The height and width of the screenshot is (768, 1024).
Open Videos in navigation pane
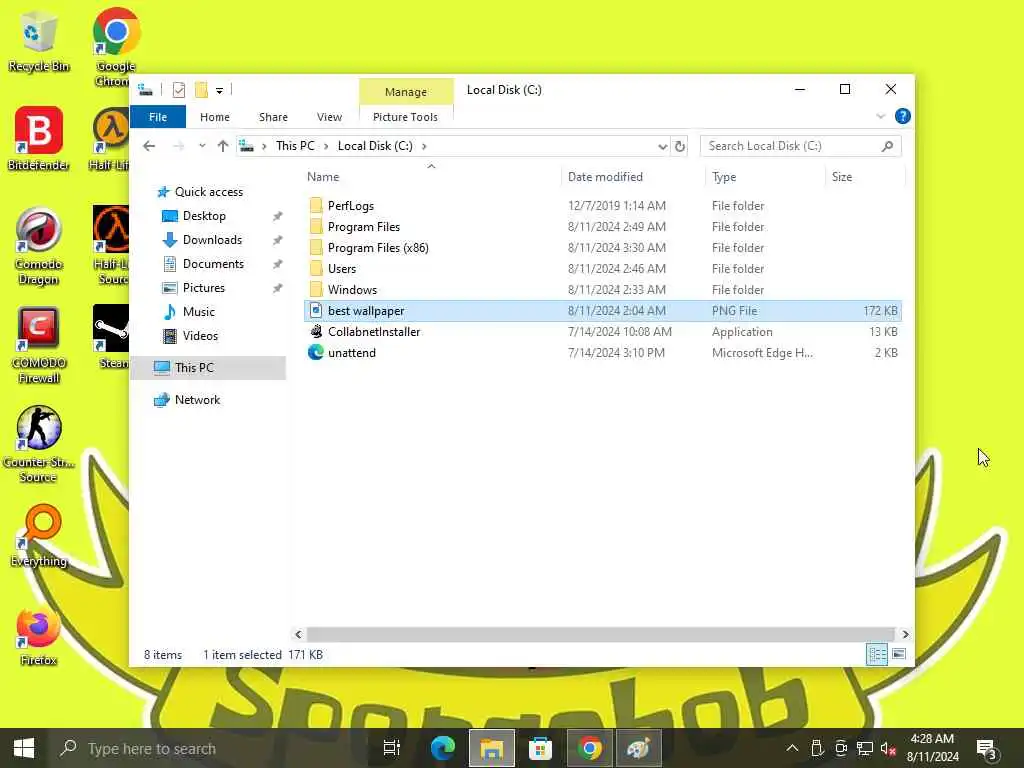point(200,336)
